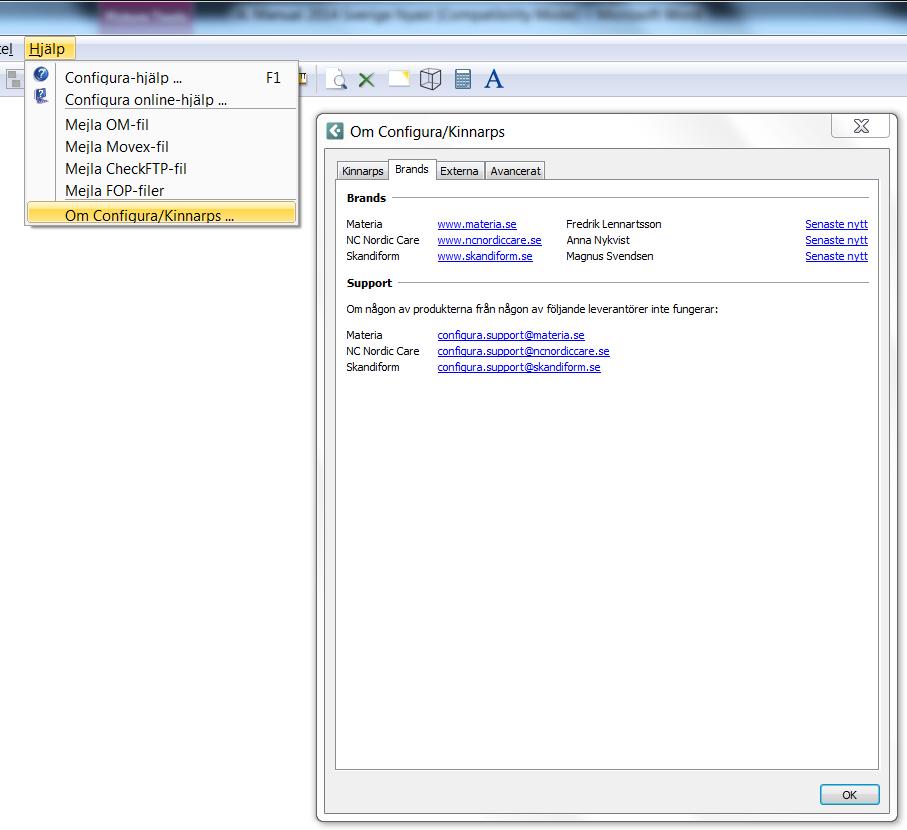Click the Configura logo icon in dialog title

point(335,131)
